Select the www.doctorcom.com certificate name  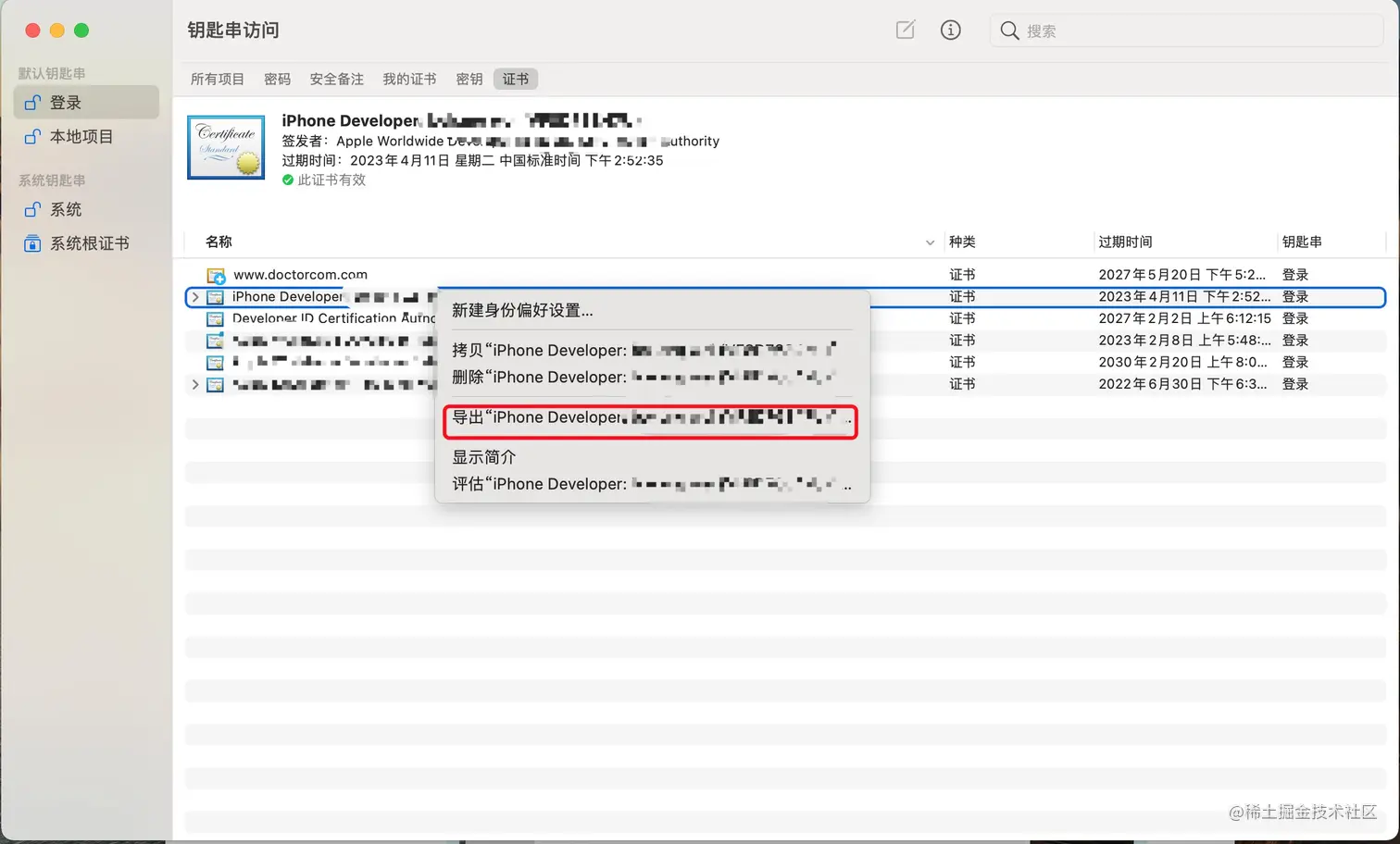click(x=300, y=275)
